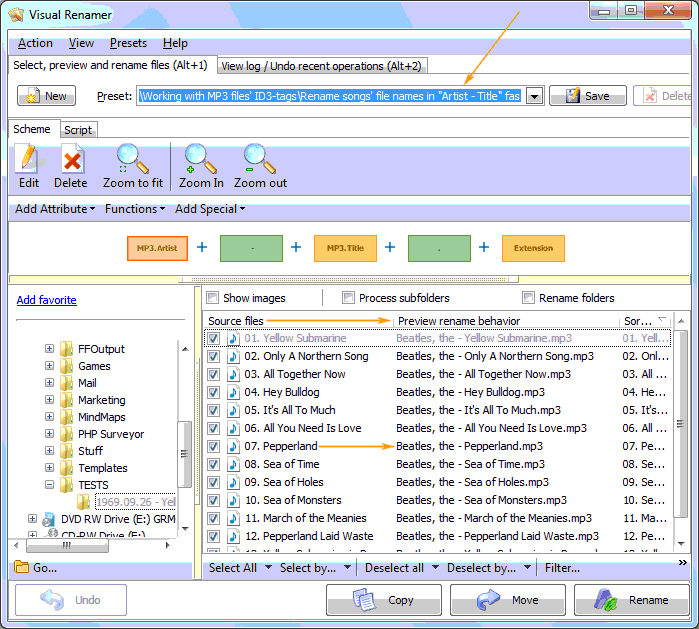699x629 pixels.
Task: Uncheck the 03. All Together Now file
Action: click(x=214, y=374)
